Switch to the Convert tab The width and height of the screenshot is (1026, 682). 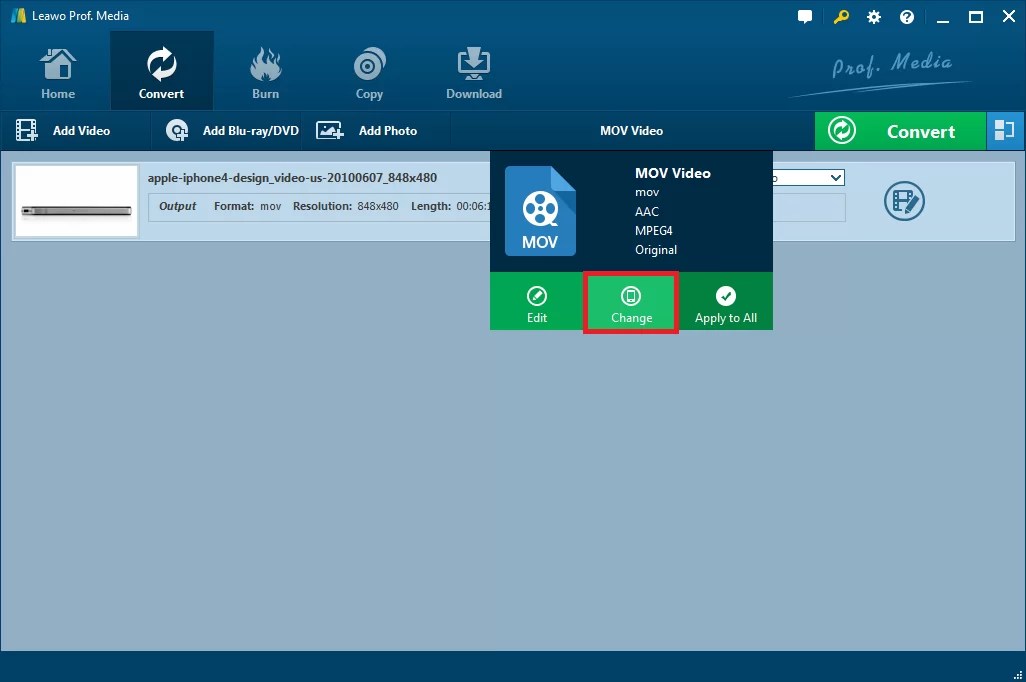(161, 70)
